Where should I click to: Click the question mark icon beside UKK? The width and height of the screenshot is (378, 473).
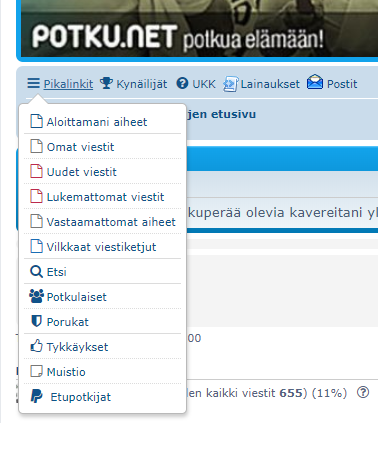tap(182, 83)
